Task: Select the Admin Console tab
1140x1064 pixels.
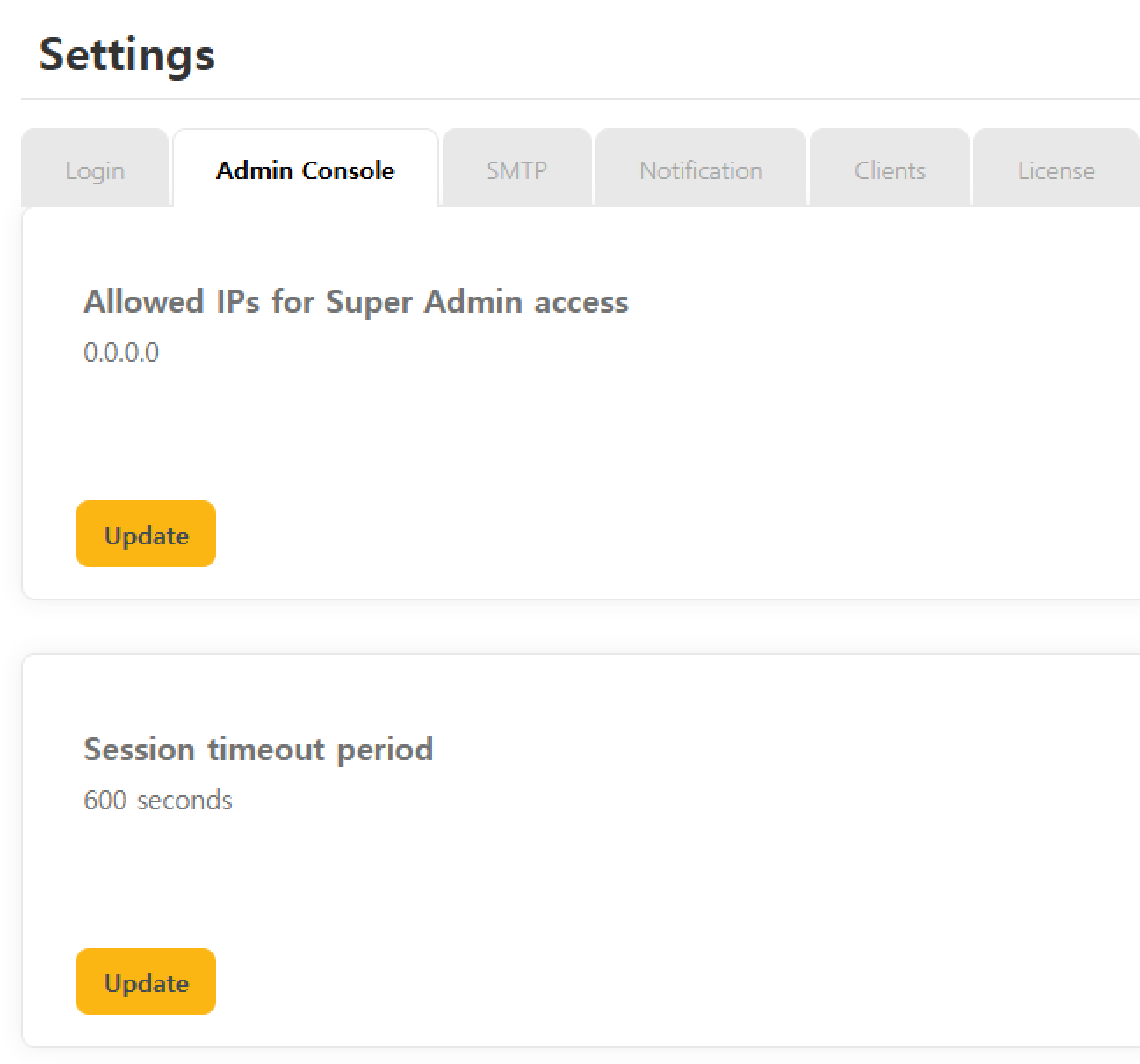Action: coord(305,169)
